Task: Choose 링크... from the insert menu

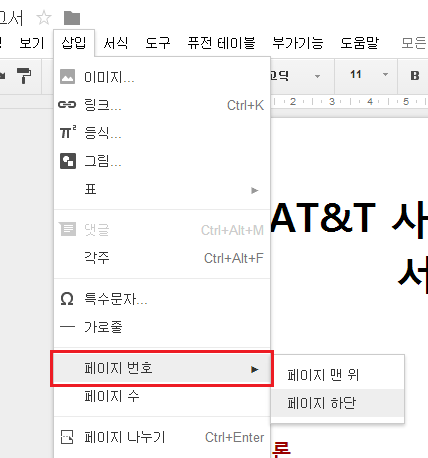Action: (x=162, y=105)
